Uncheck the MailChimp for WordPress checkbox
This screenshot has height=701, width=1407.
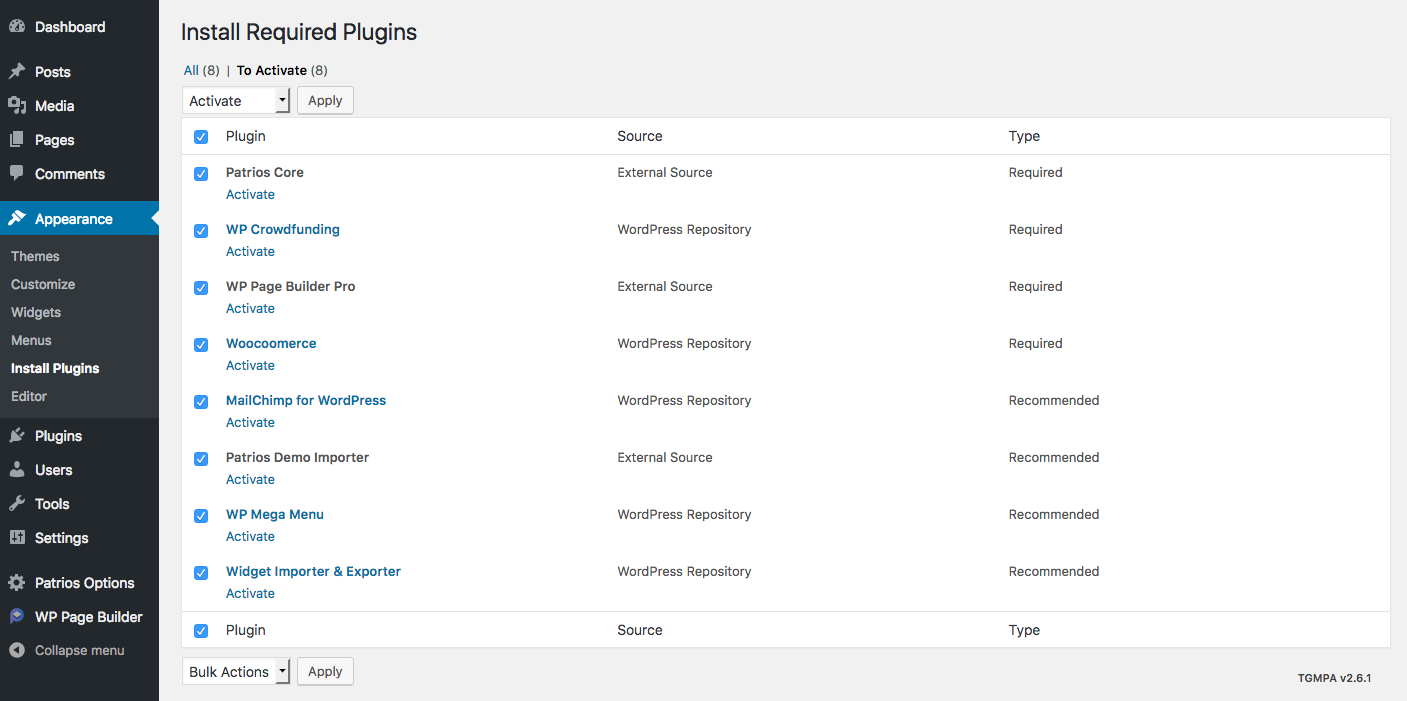pos(201,402)
